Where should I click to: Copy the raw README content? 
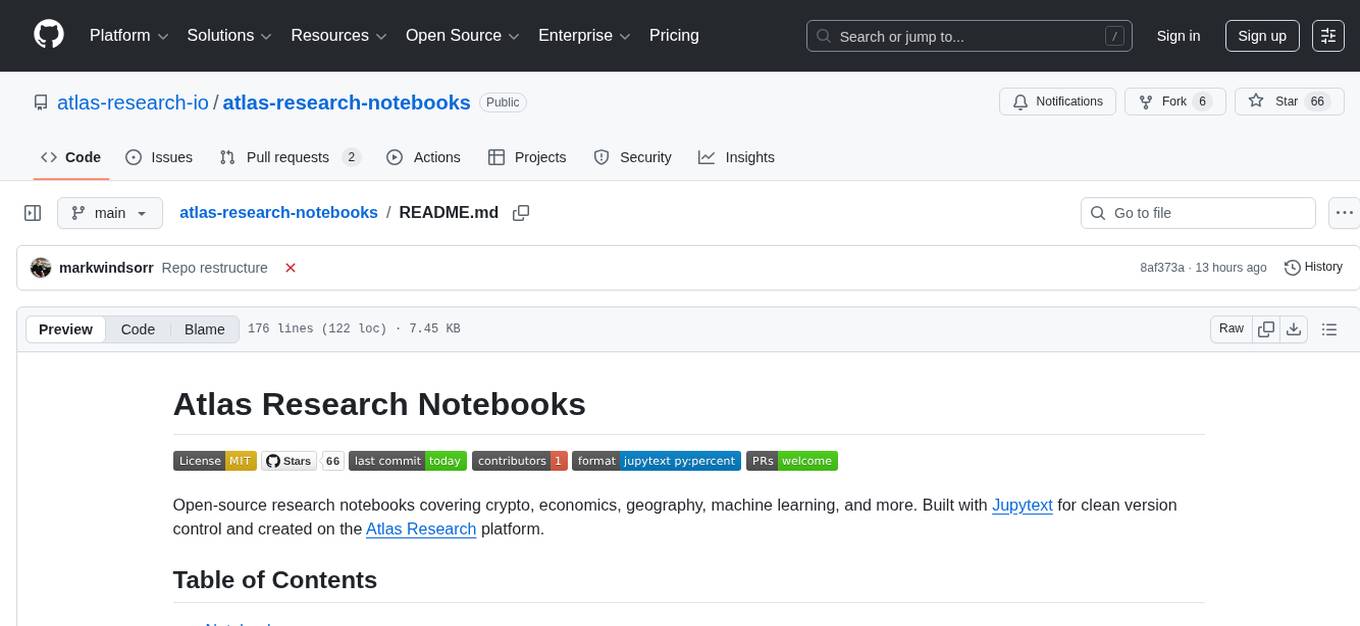[1266, 328]
